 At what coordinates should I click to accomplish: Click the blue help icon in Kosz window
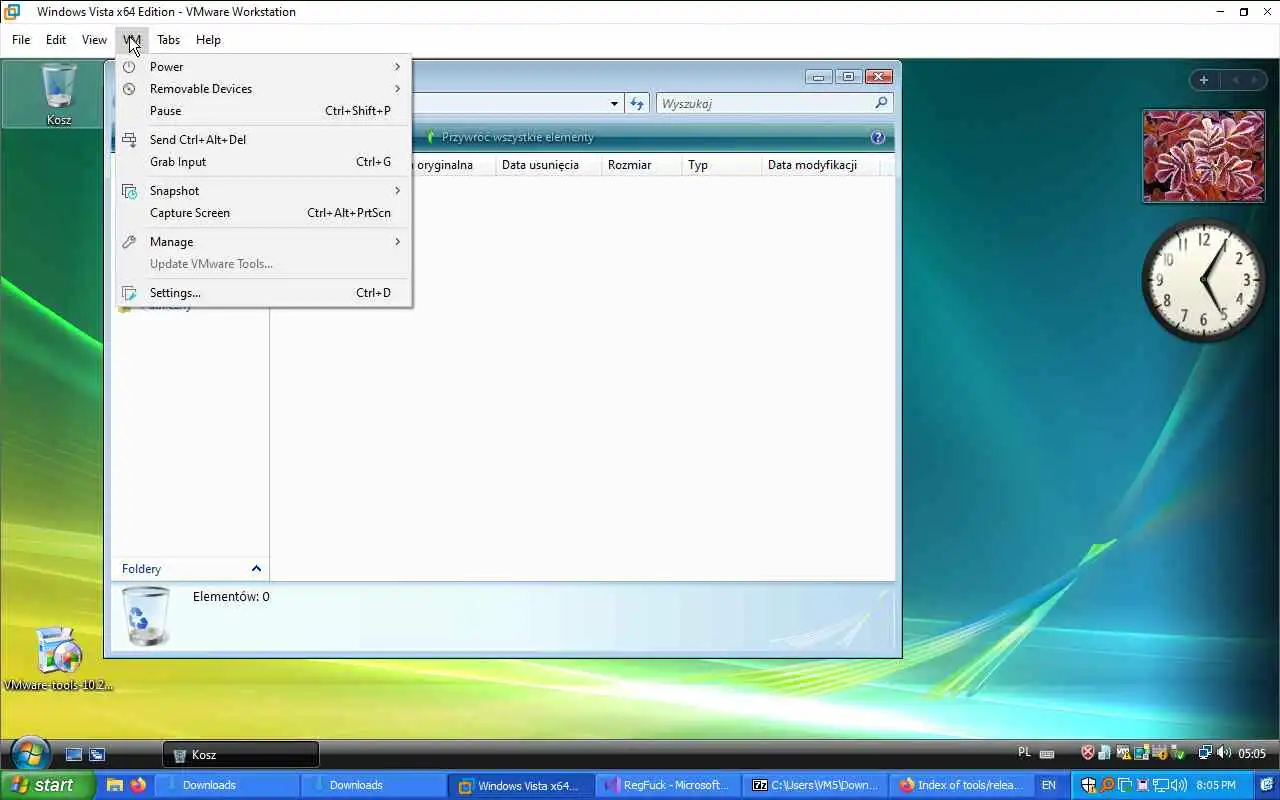pos(878,138)
